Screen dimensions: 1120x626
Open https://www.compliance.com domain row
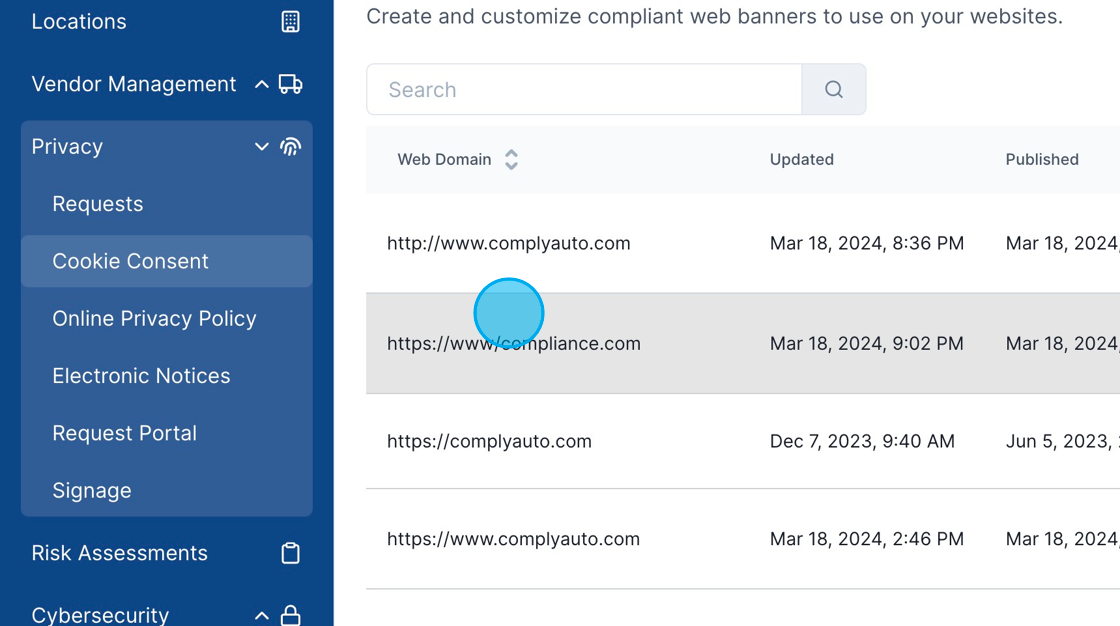[x=743, y=343]
